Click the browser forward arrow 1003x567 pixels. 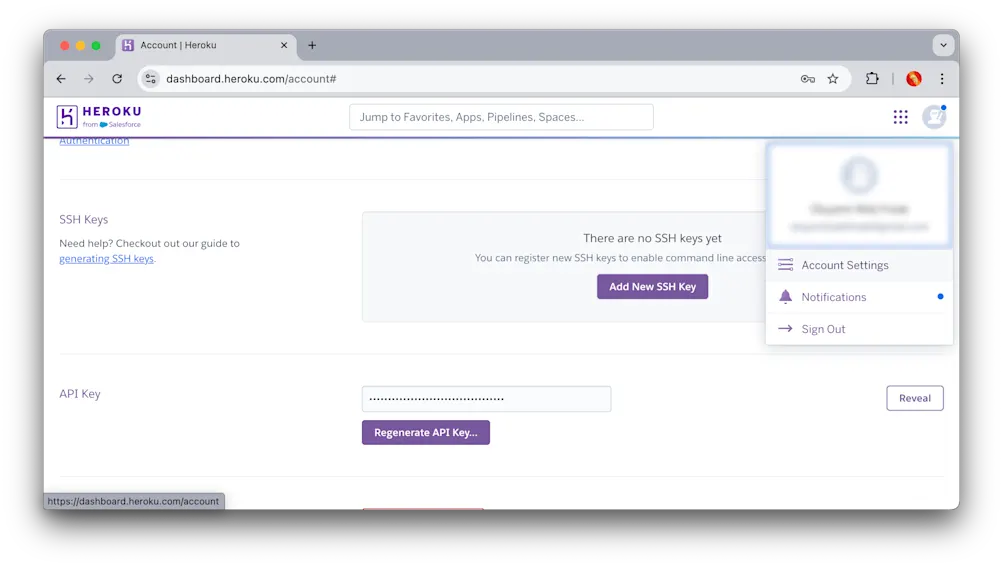pos(89,79)
